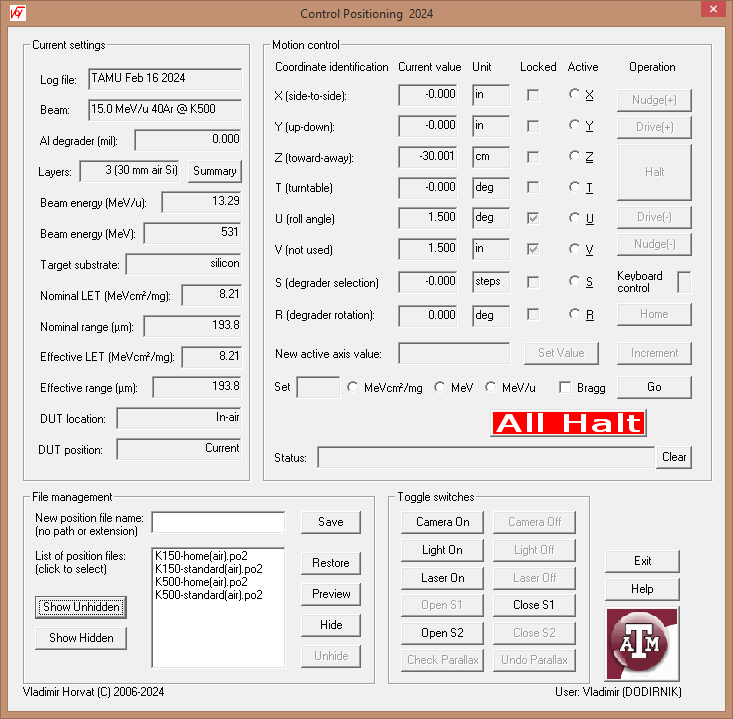Select Z as the active axis
The width and height of the screenshot is (733, 719).
tap(574, 156)
